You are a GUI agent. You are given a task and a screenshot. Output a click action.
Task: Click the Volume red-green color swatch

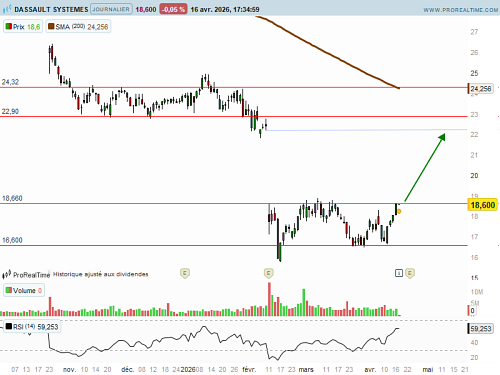pos(9,290)
